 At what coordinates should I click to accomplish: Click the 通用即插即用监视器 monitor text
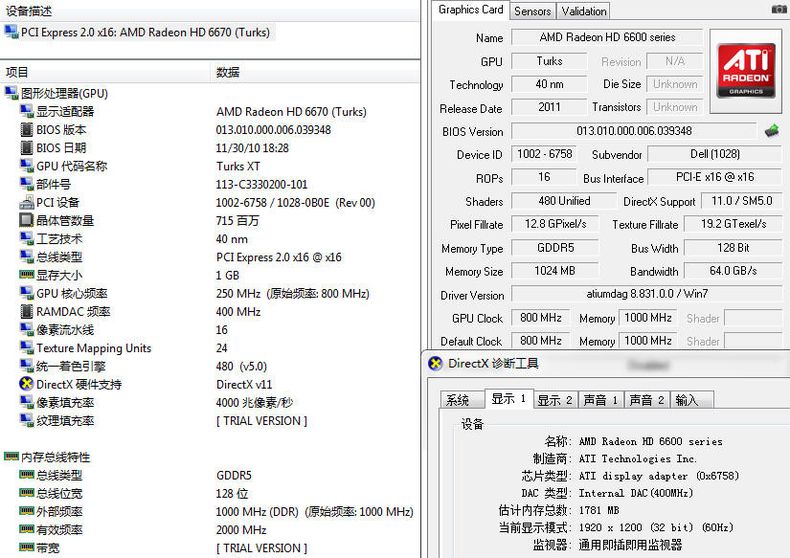(630, 544)
